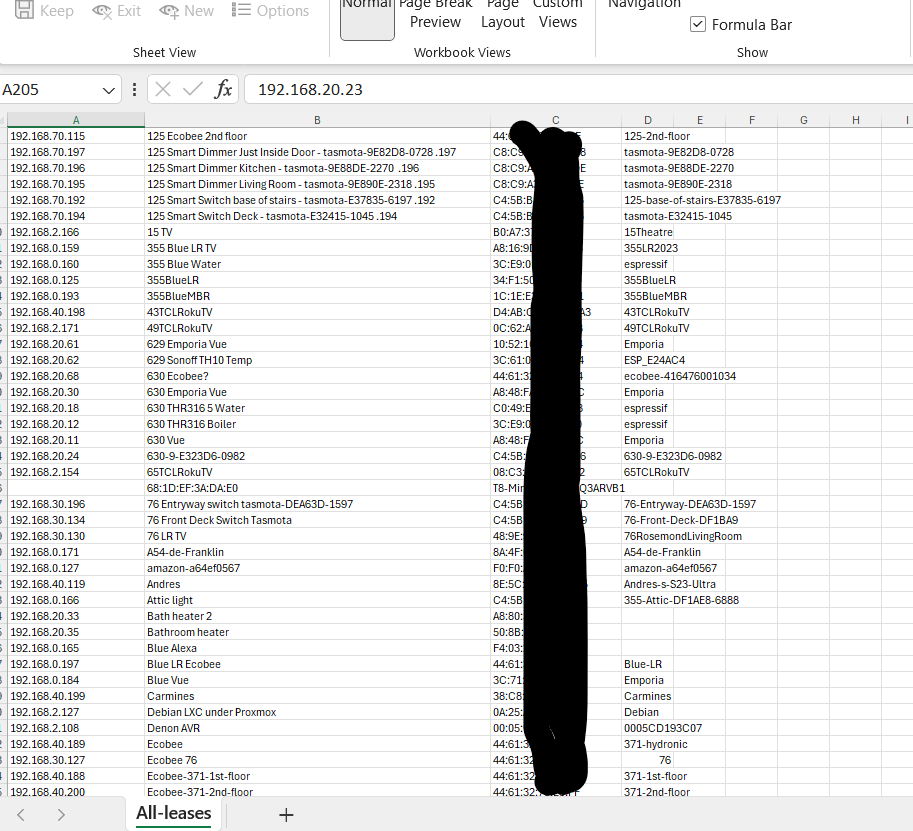Switch to Page Layout view
913x831 pixels.
tap(502, 15)
